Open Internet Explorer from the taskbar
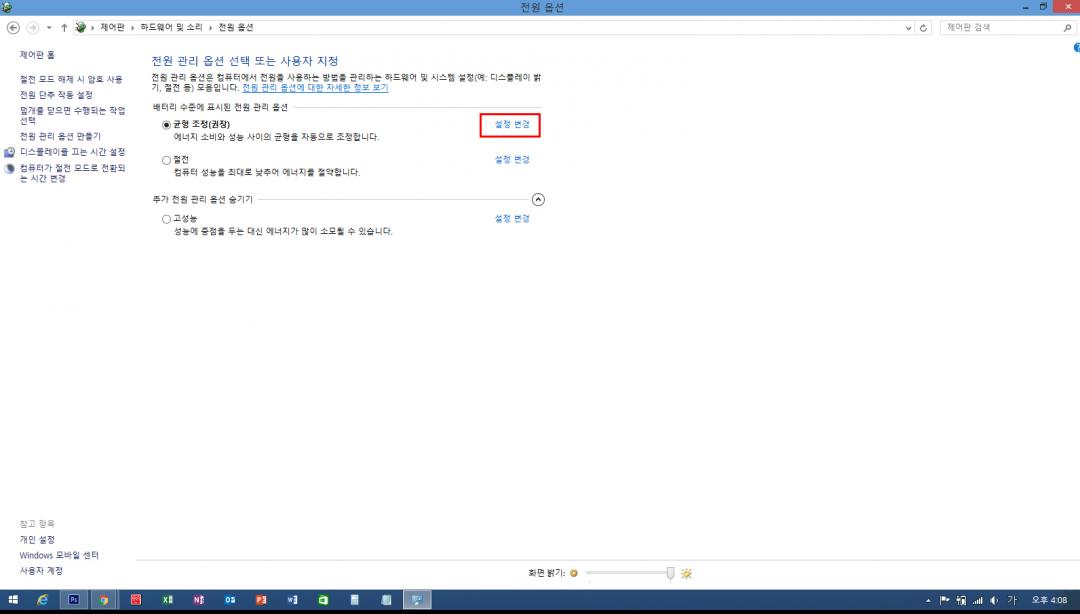 tap(42, 600)
